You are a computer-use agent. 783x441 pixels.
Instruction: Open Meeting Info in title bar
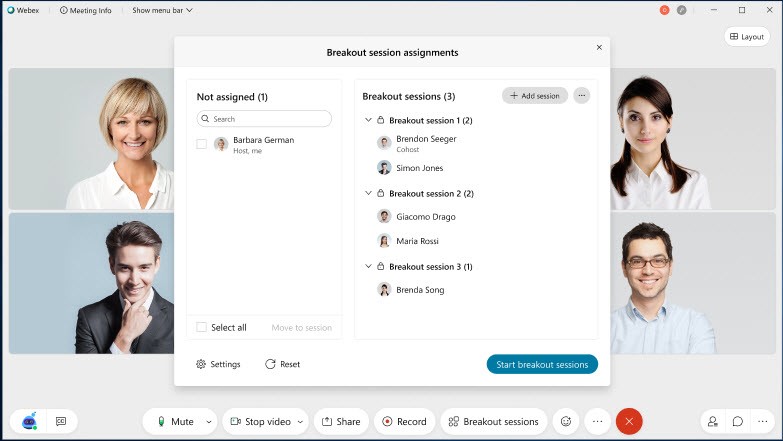[x=85, y=10]
